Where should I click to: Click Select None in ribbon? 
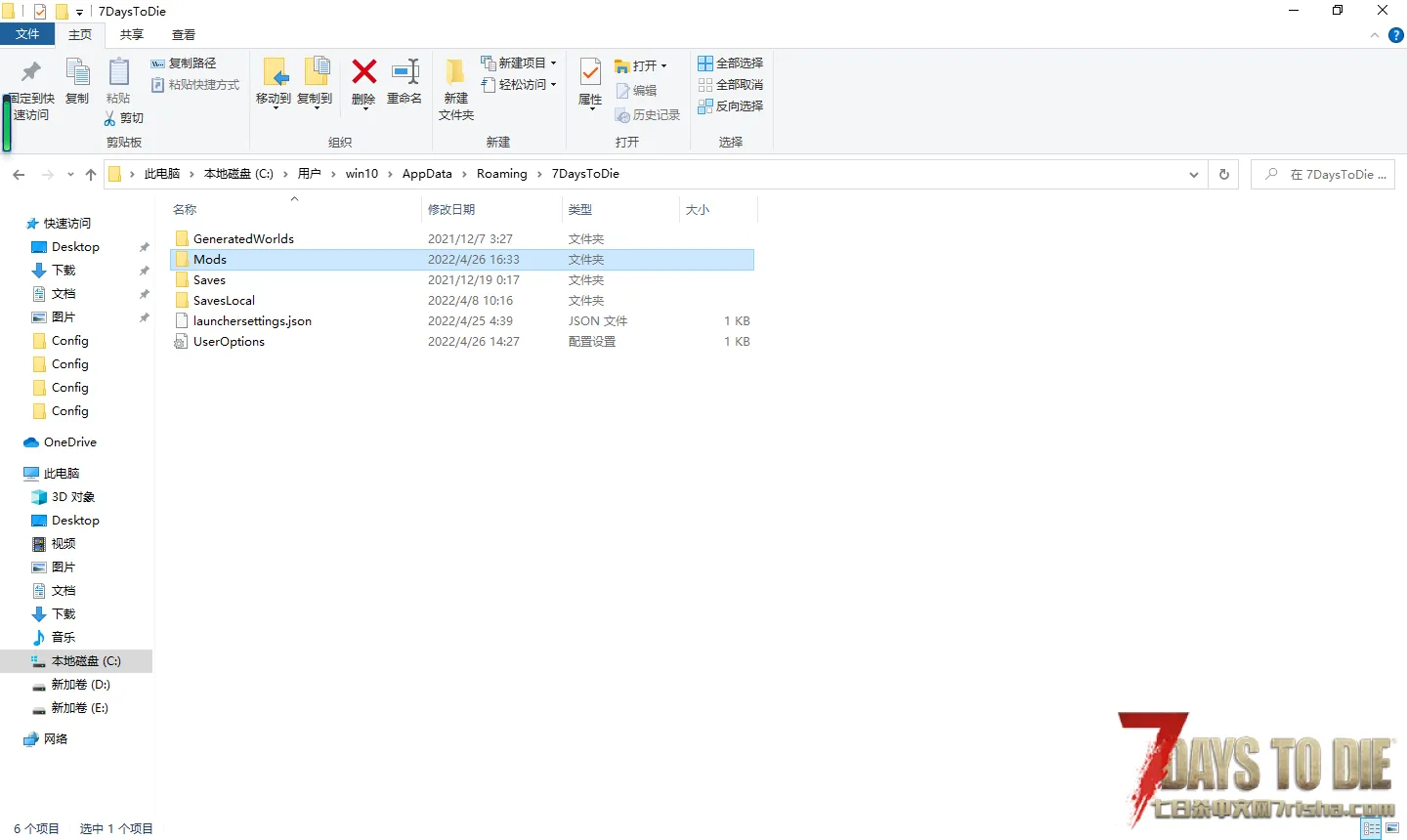[x=731, y=85]
